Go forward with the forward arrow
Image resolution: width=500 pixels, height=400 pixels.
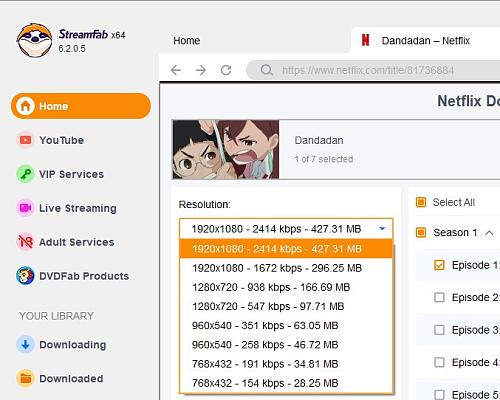pyautogui.click(x=201, y=70)
